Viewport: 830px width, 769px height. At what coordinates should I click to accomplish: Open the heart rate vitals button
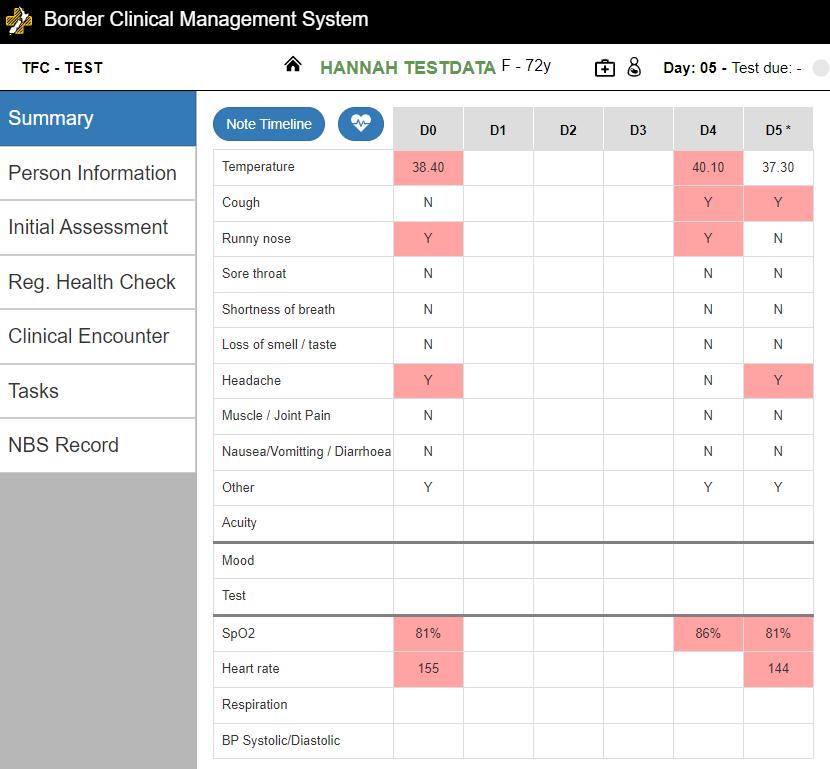tap(360, 124)
